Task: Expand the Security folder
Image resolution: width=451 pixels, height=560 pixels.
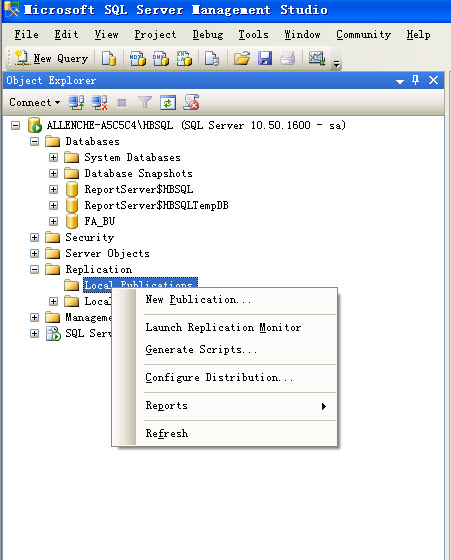Action: click(34, 238)
